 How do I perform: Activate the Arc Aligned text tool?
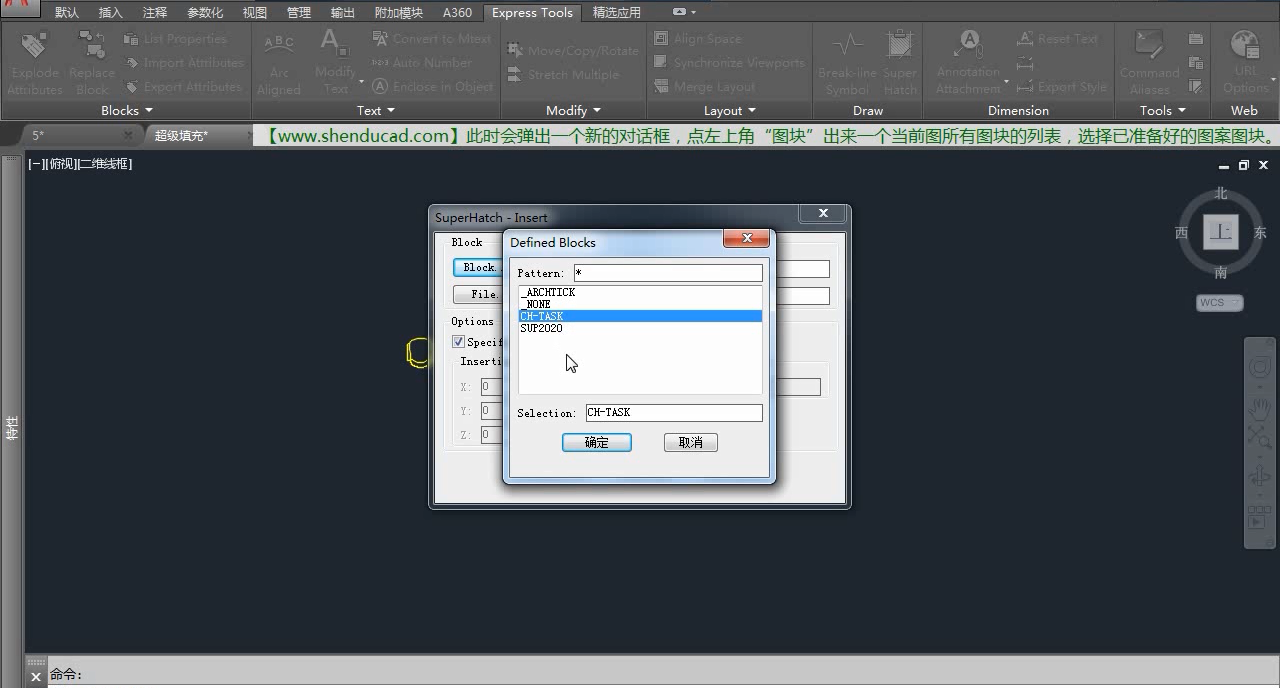279,62
